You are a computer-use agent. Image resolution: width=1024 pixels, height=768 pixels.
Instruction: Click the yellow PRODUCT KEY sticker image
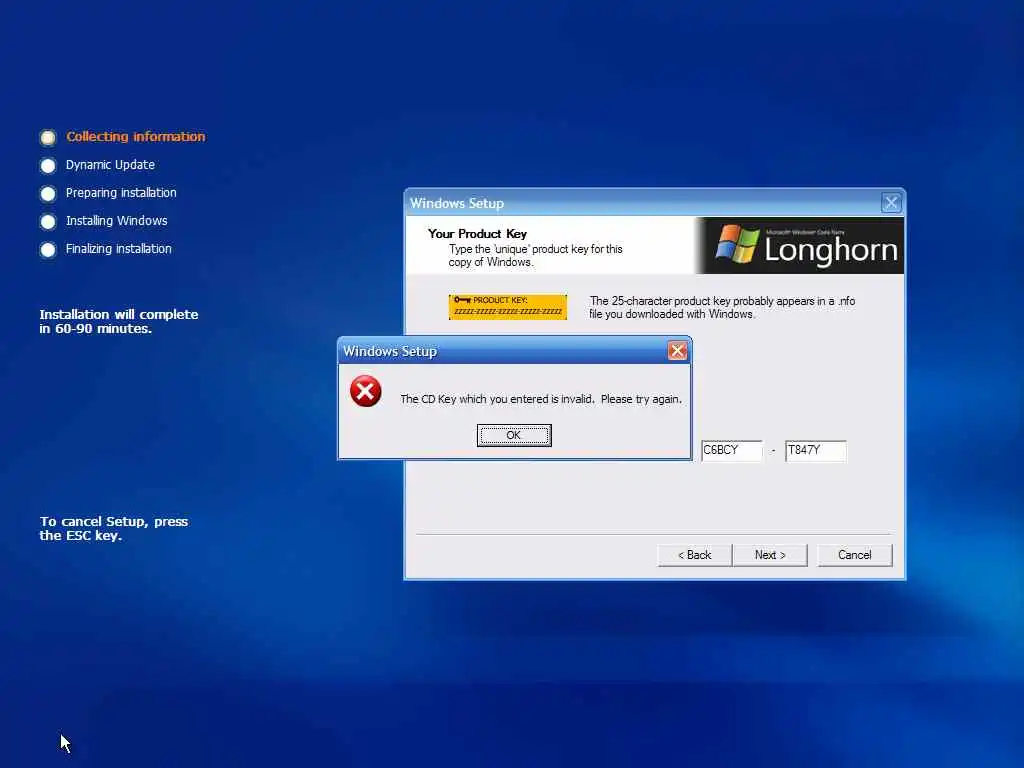(507, 307)
